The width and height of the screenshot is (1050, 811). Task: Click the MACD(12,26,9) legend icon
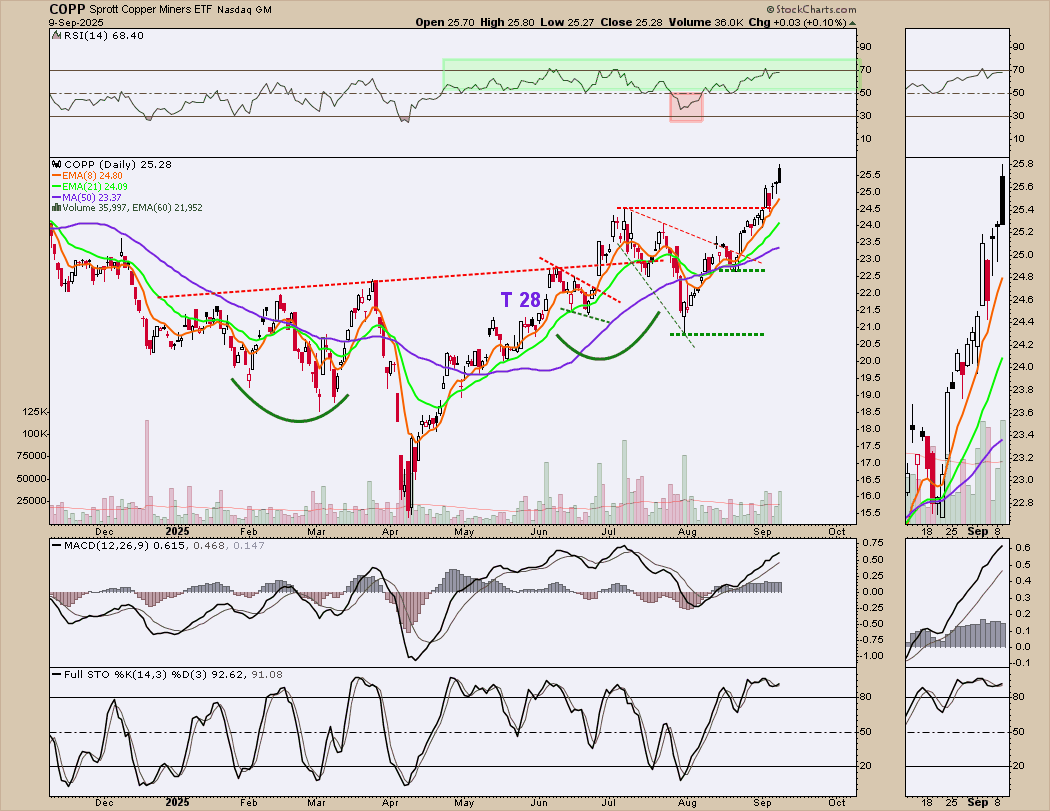(x=57, y=546)
